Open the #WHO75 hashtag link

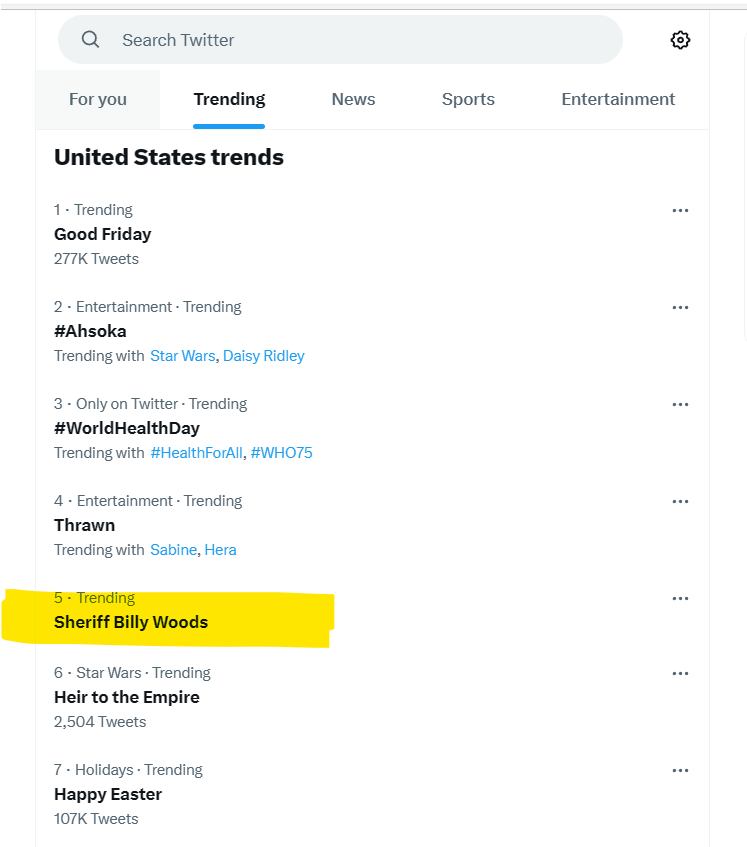281,453
